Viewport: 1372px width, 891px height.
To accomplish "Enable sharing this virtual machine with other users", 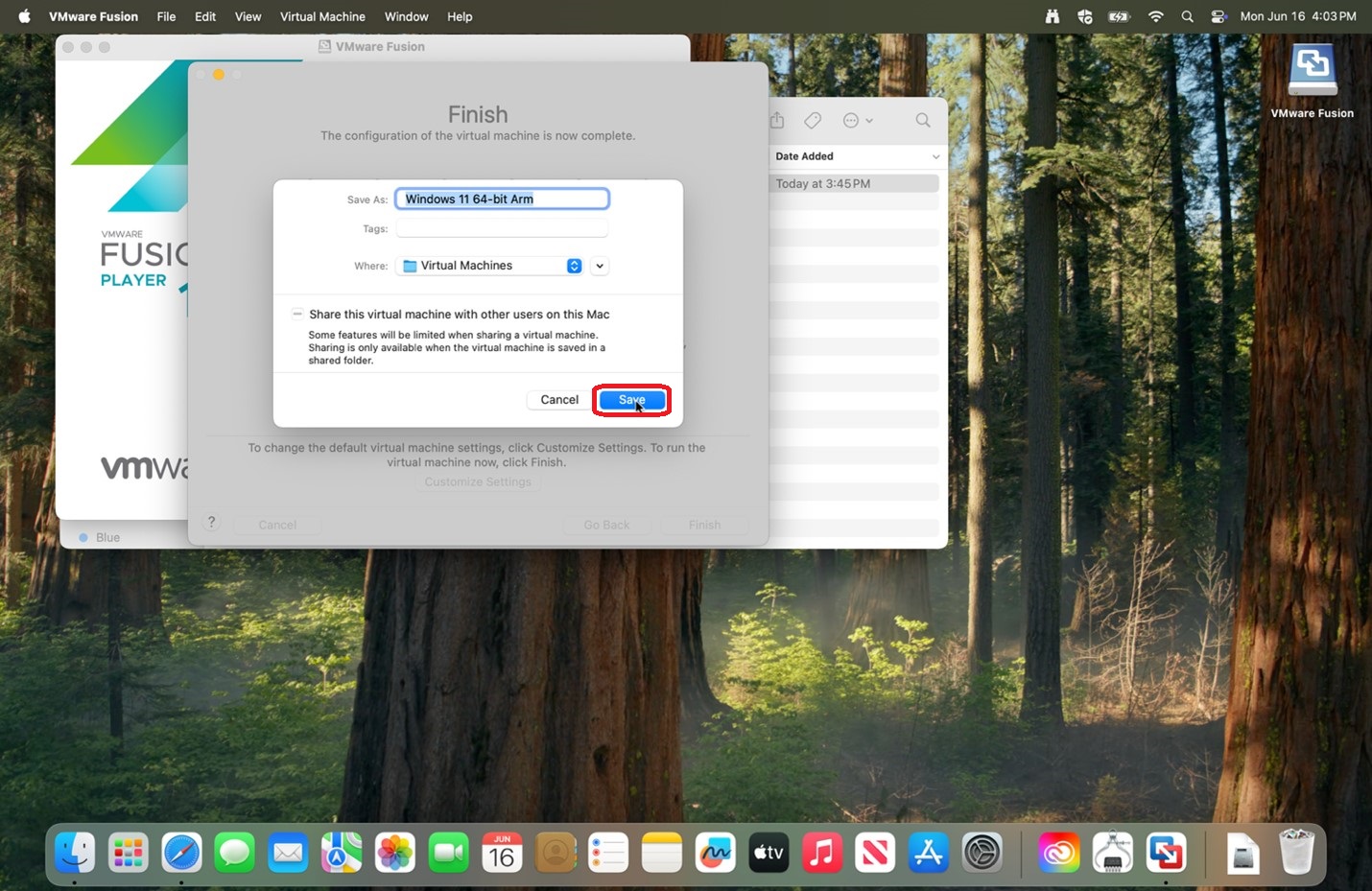I will [x=297, y=314].
